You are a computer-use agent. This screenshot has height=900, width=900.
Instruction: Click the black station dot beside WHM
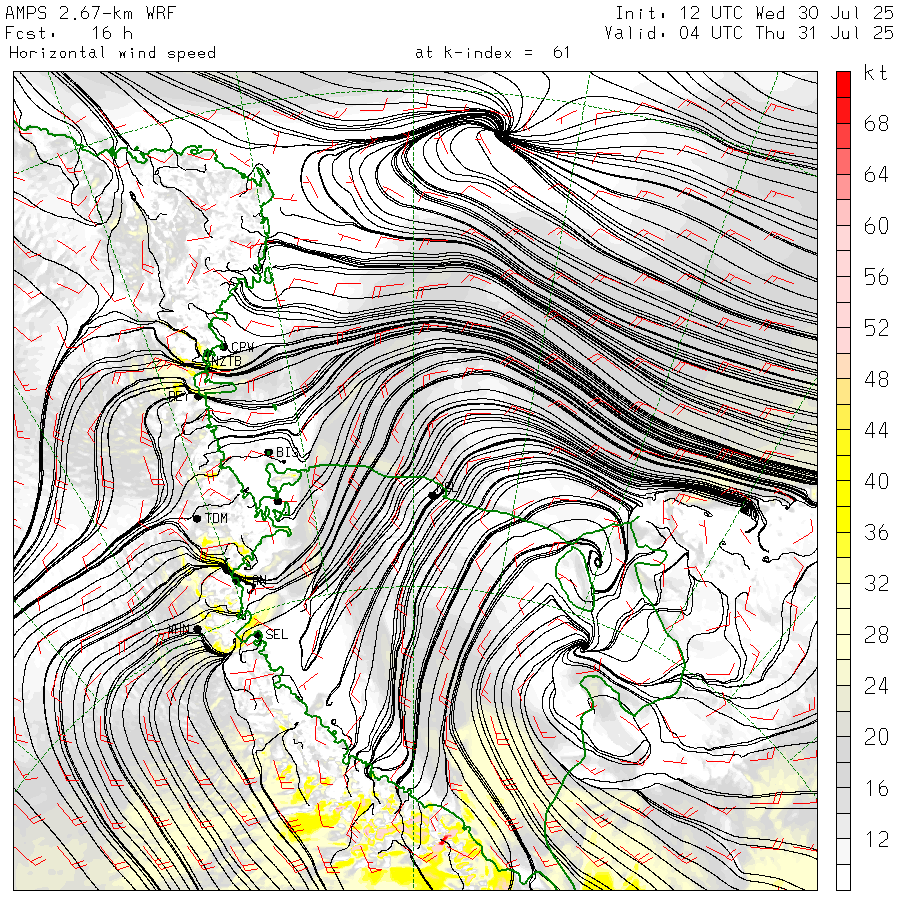(x=197, y=630)
